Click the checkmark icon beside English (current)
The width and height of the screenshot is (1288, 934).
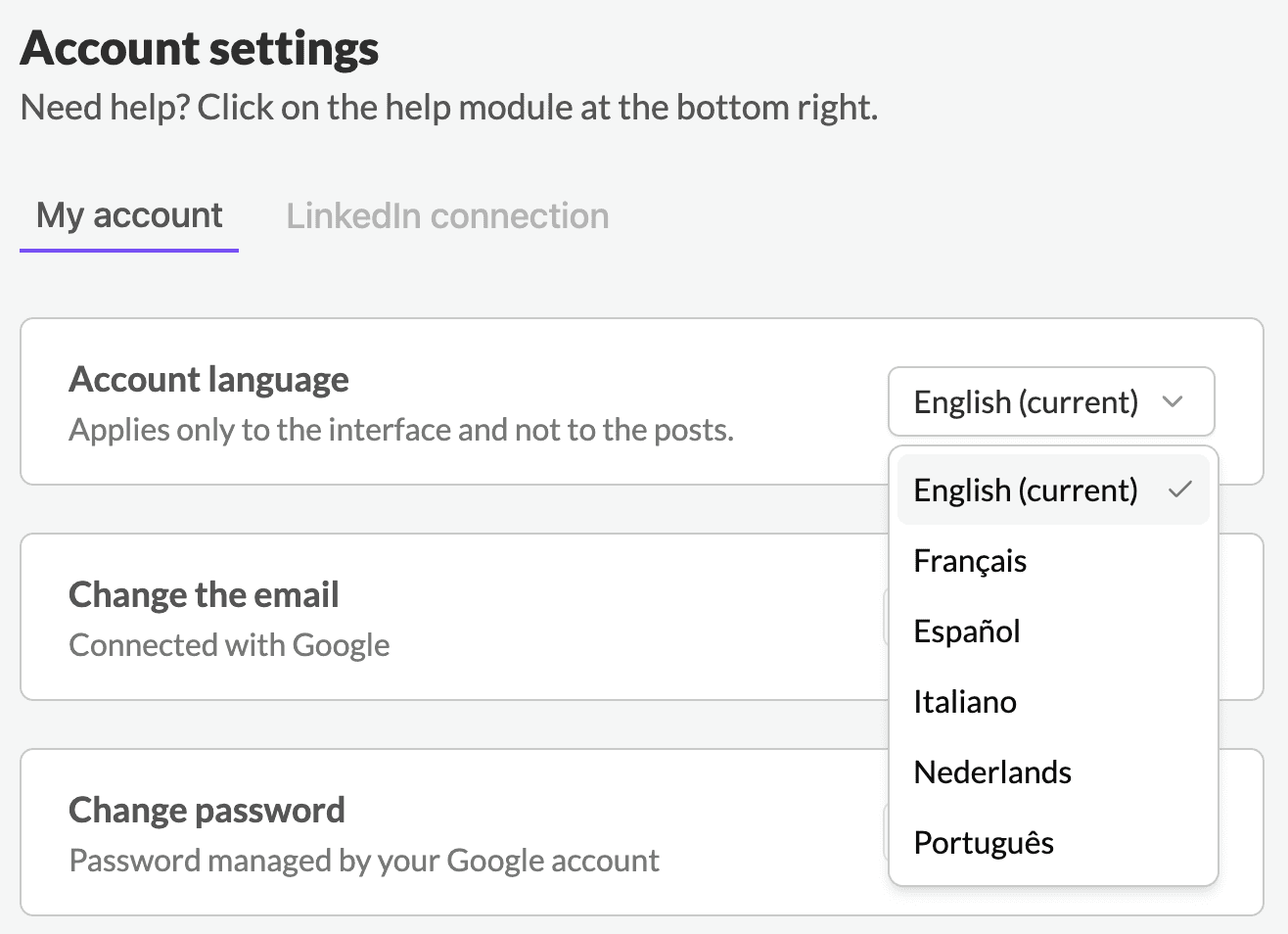[x=1180, y=490]
